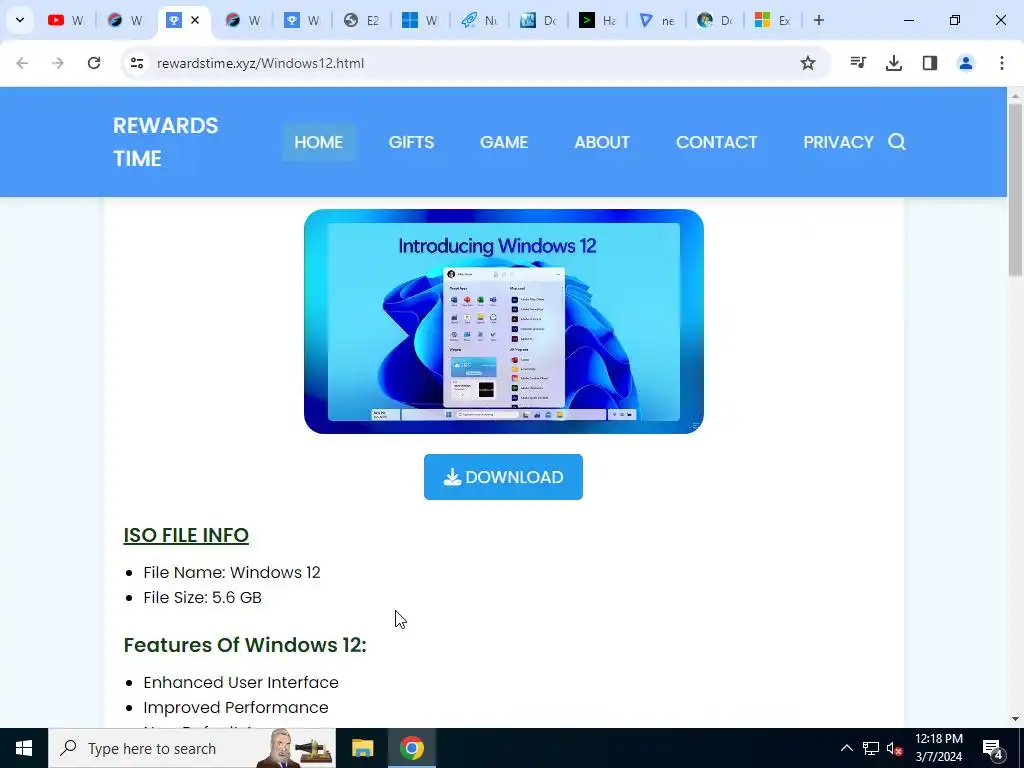Bookmark this page with the star

point(808,63)
